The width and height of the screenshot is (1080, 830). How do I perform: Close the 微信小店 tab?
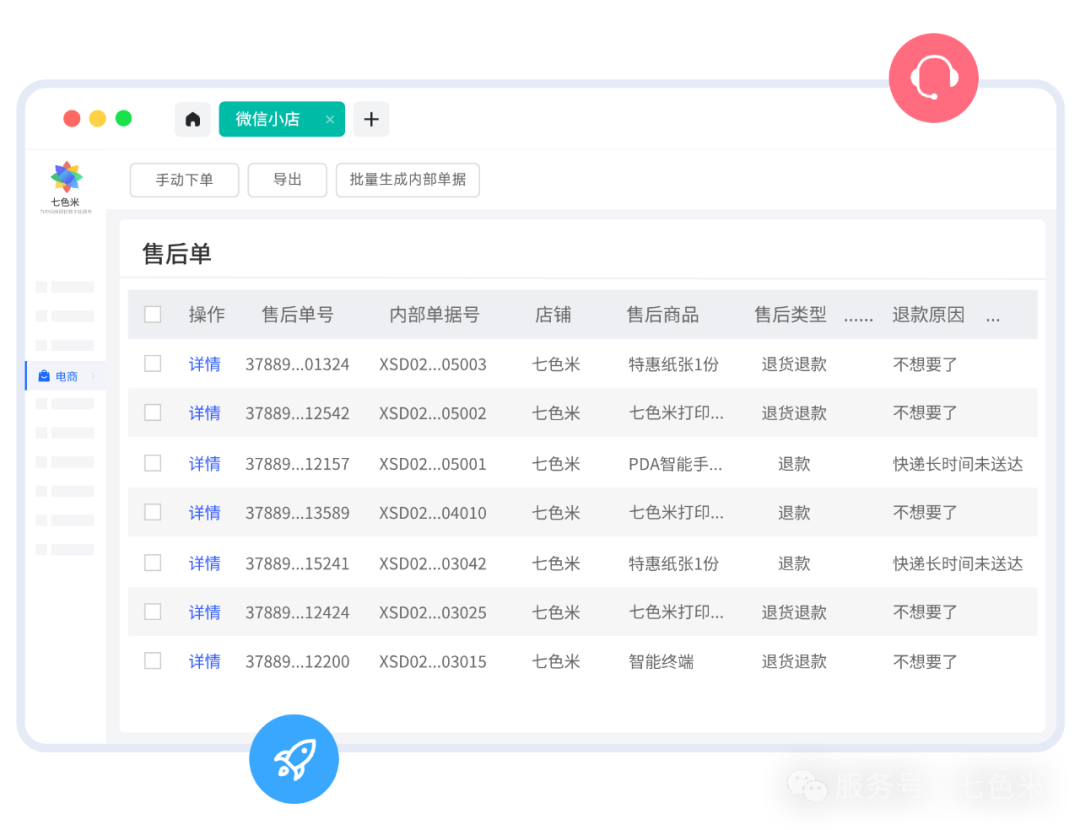pos(330,119)
